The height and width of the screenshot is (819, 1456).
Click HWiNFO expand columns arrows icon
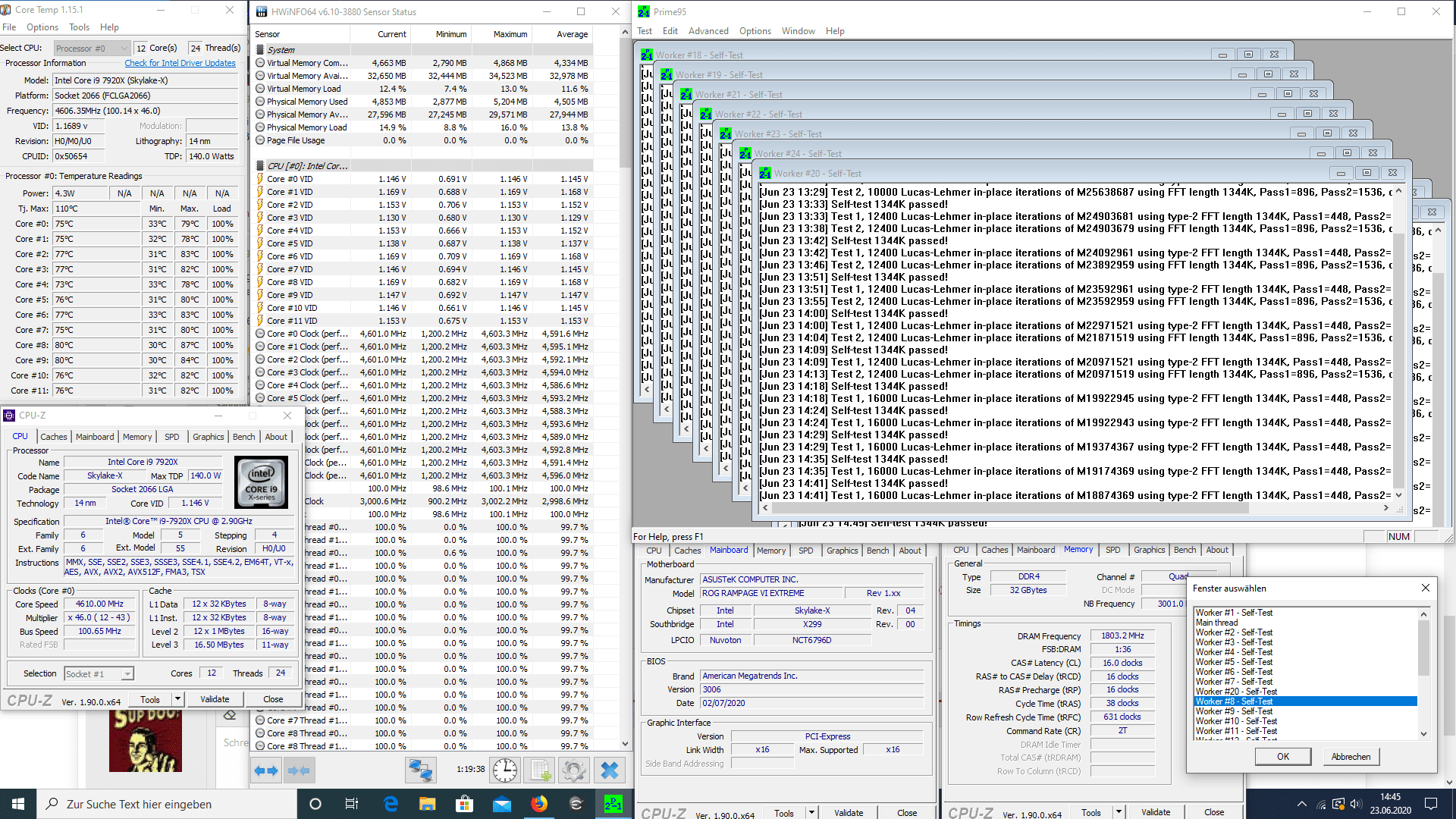265,770
